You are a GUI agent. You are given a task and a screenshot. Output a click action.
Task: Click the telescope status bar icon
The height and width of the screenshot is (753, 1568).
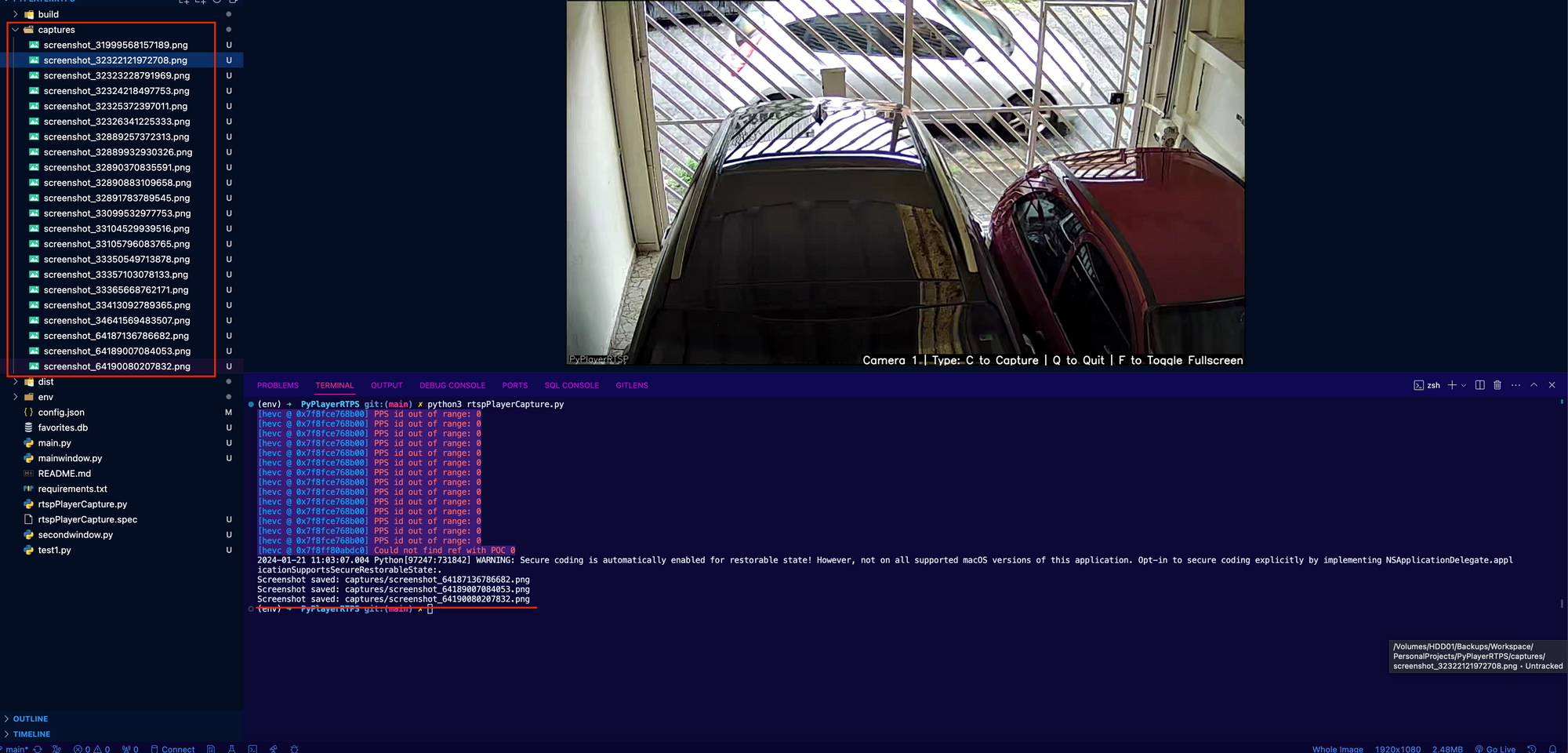pyautogui.click(x=274, y=749)
